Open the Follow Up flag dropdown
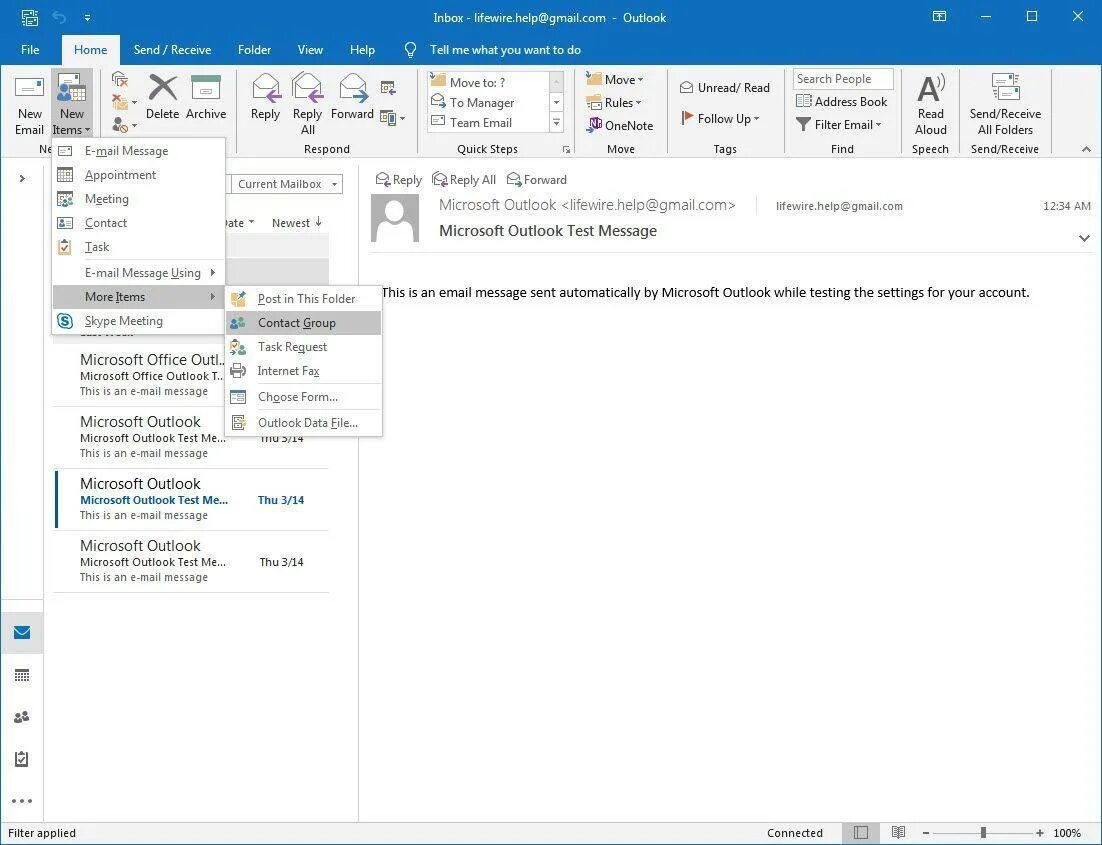 click(x=720, y=118)
